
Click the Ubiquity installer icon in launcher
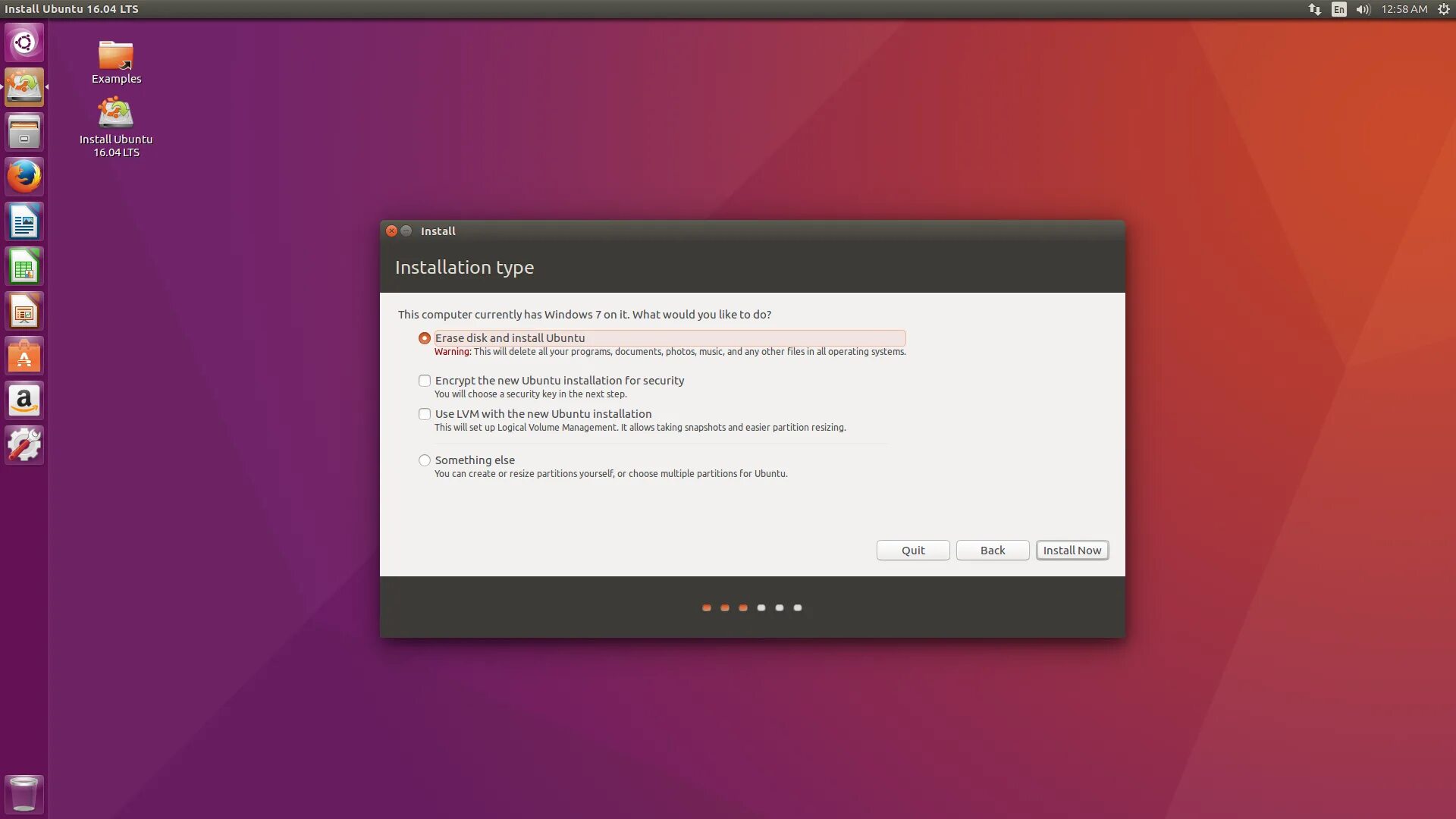(x=24, y=87)
